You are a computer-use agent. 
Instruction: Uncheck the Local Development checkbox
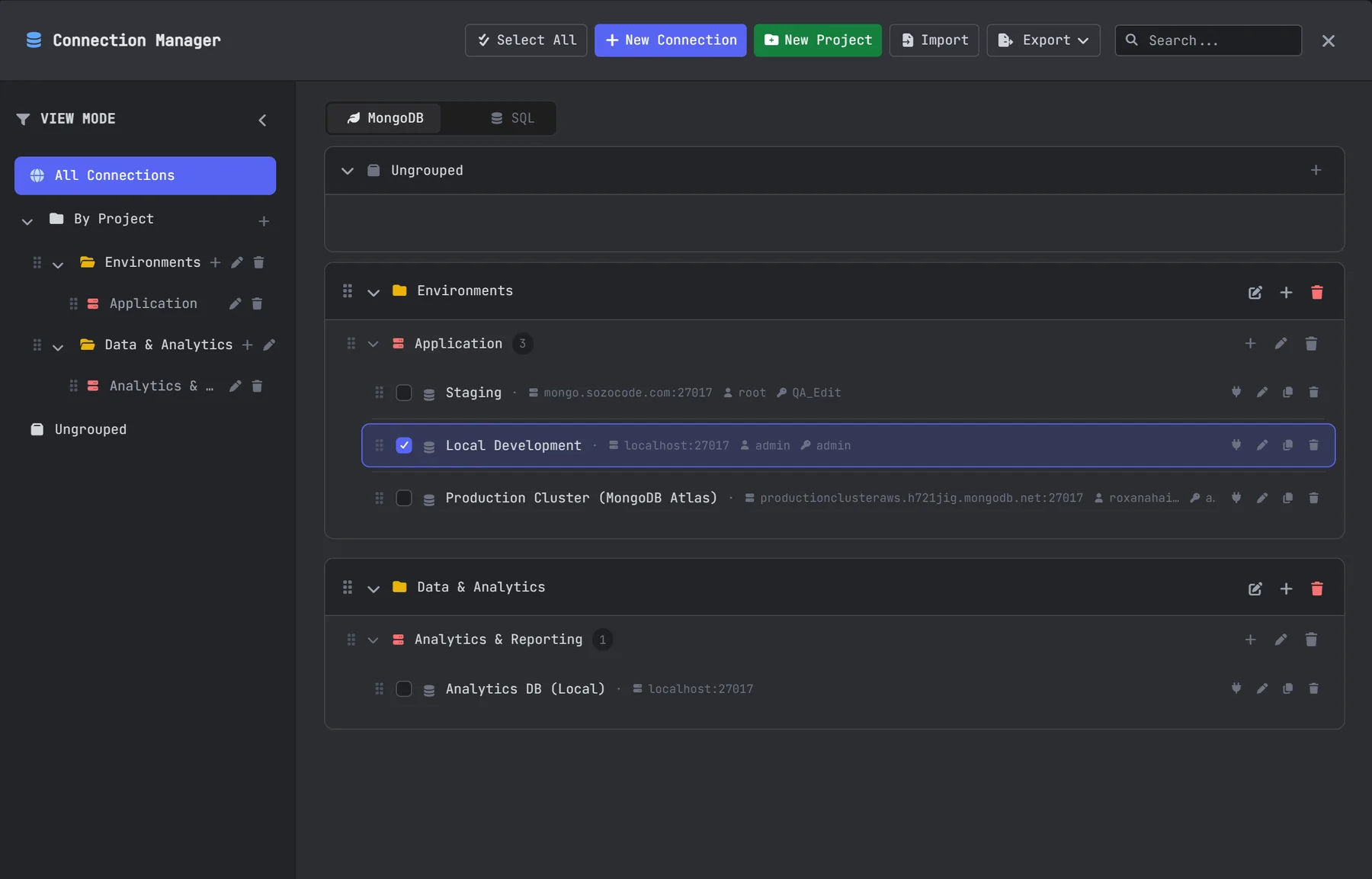404,445
